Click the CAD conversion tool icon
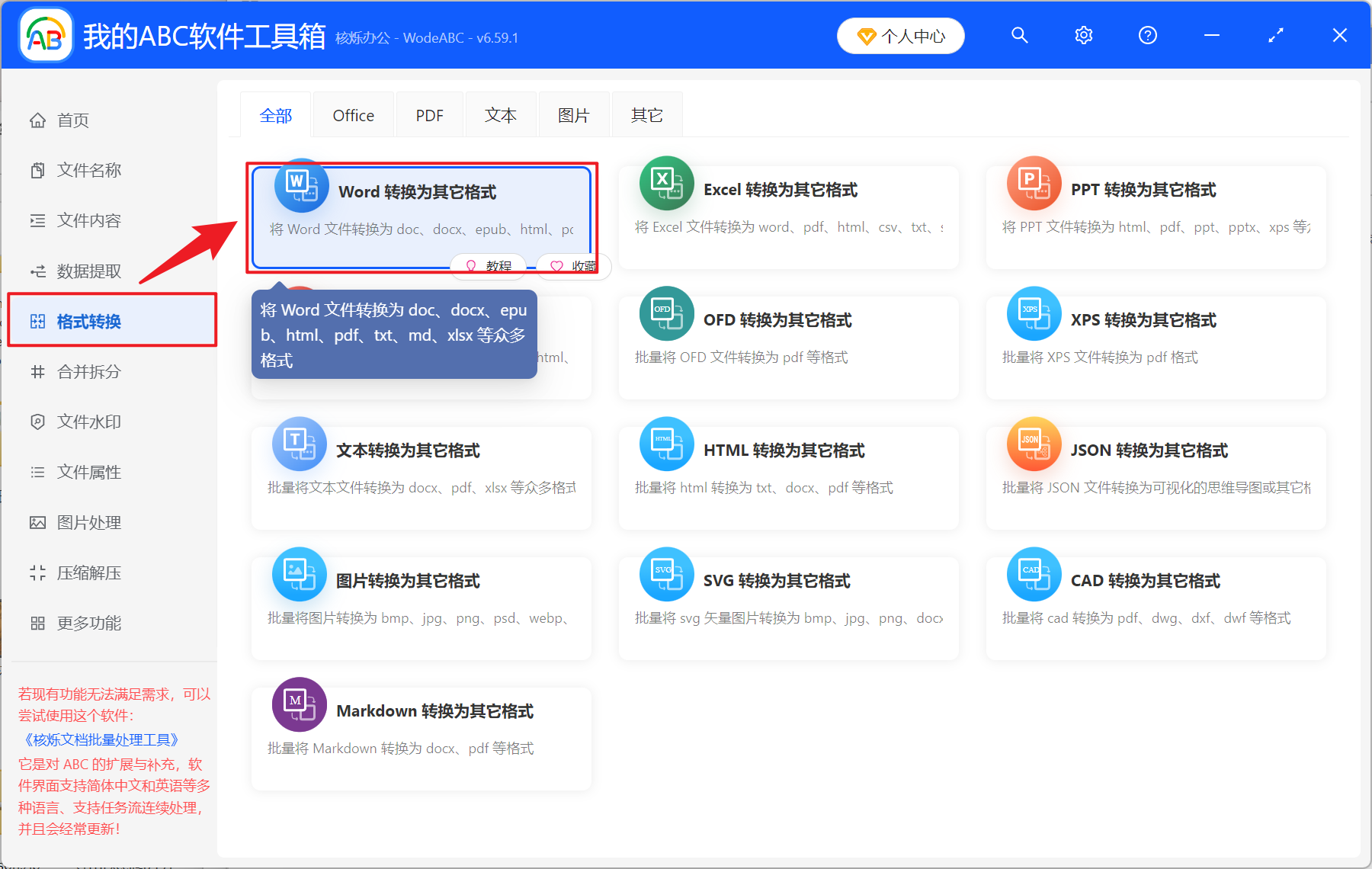The height and width of the screenshot is (869, 1372). (x=1034, y=574)
